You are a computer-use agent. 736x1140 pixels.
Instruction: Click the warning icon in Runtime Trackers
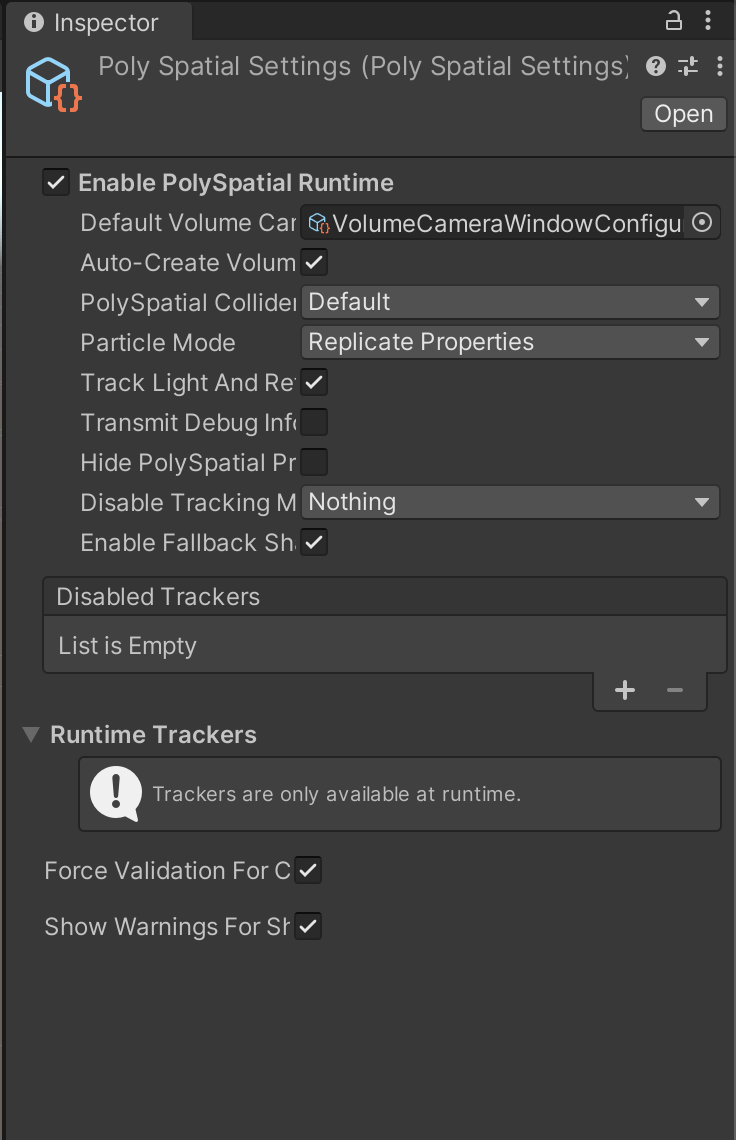pyautogui.click(x=115, y=793)
